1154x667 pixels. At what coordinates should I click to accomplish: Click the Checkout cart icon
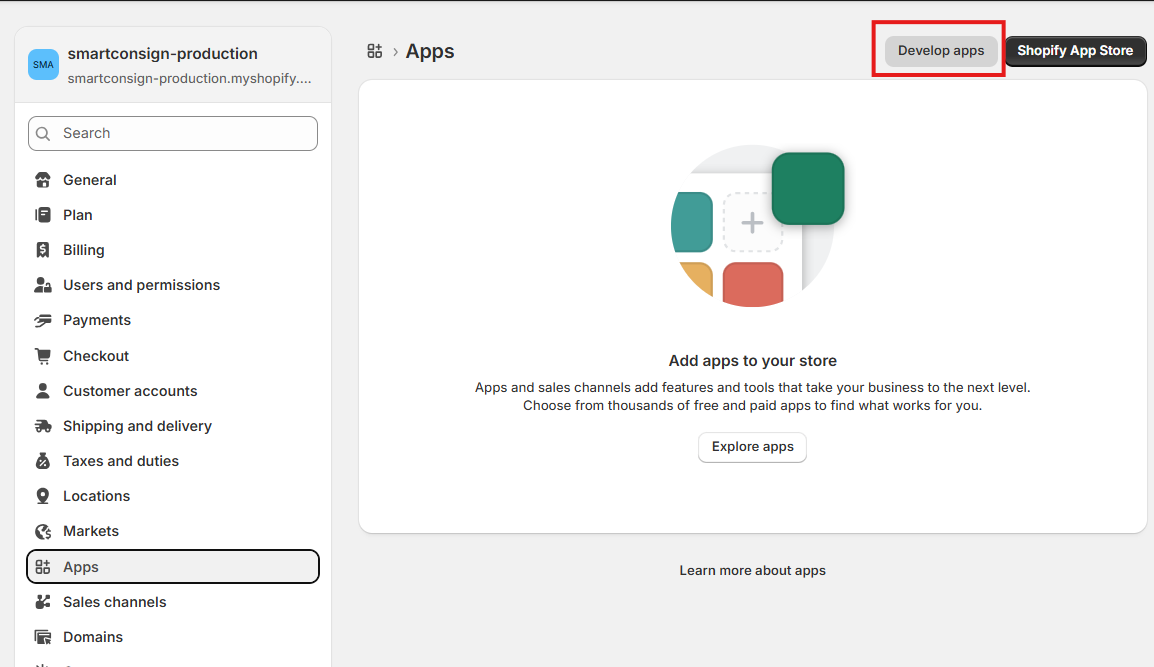point(43,356)
